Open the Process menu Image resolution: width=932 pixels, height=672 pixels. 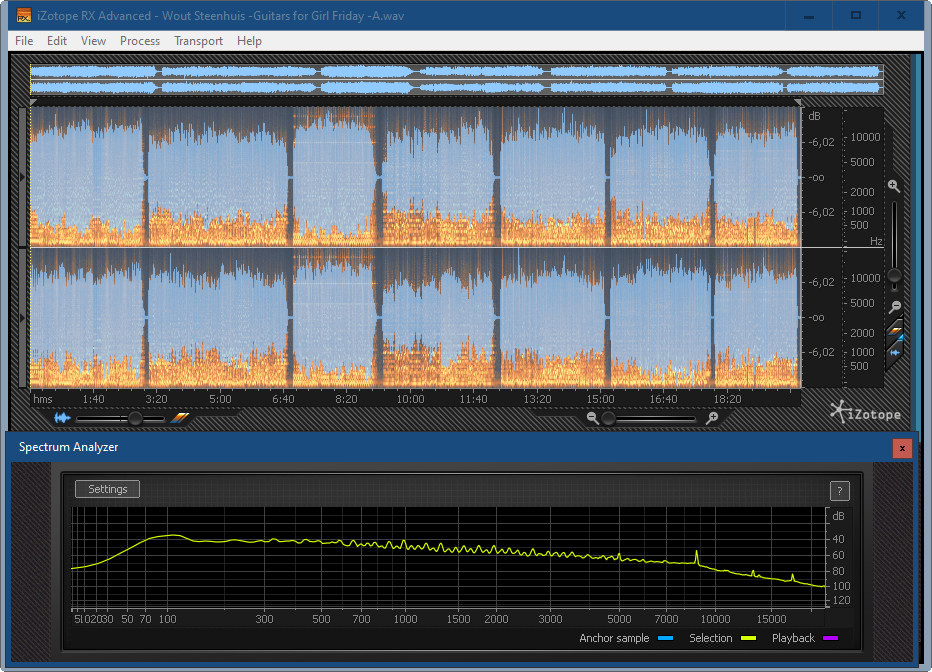coord(140,41)
